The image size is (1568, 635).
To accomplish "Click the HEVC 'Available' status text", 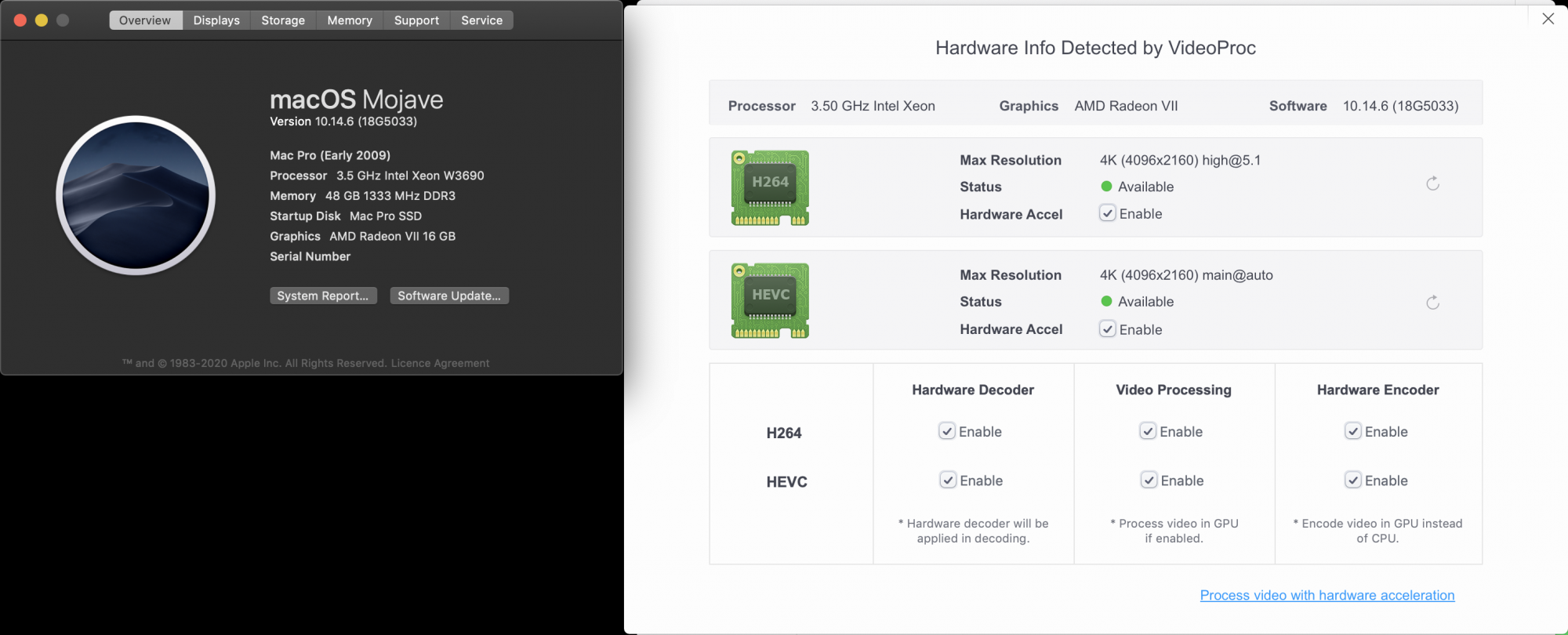I will tap(1145, 302).
